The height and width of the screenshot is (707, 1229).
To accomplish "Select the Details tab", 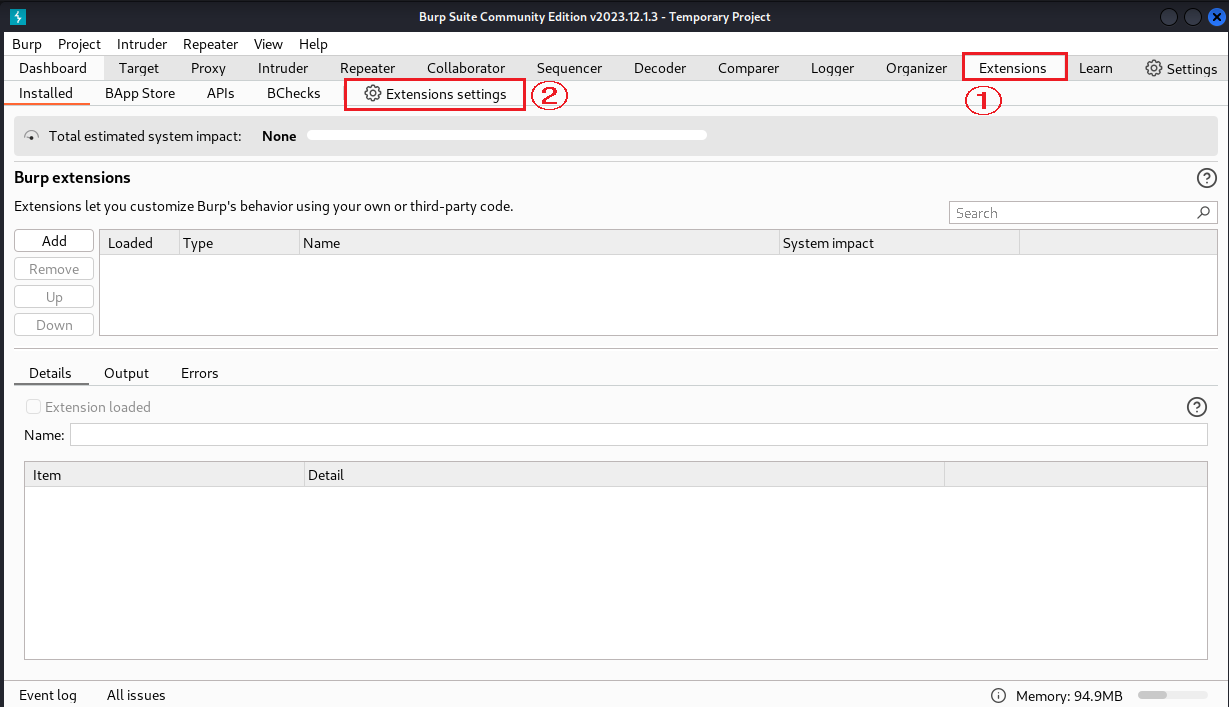I will point(50,373).
